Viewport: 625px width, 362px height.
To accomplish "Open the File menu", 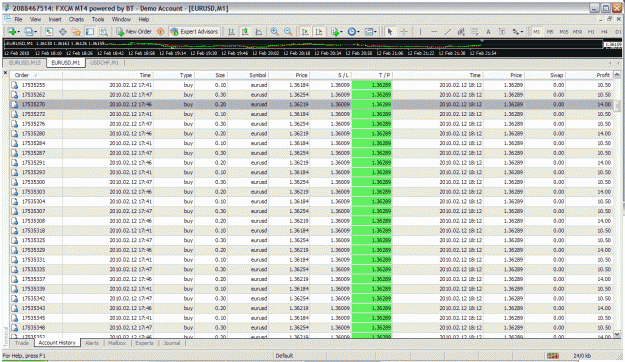I will (x=18, y=19).
